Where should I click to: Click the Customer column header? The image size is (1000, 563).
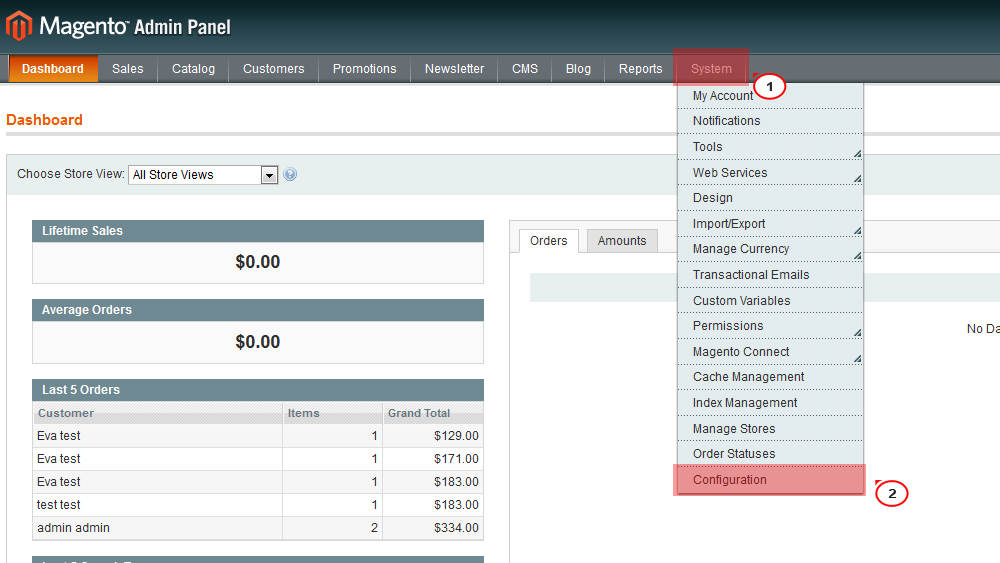pyautogui.click(x=158, y=413)
